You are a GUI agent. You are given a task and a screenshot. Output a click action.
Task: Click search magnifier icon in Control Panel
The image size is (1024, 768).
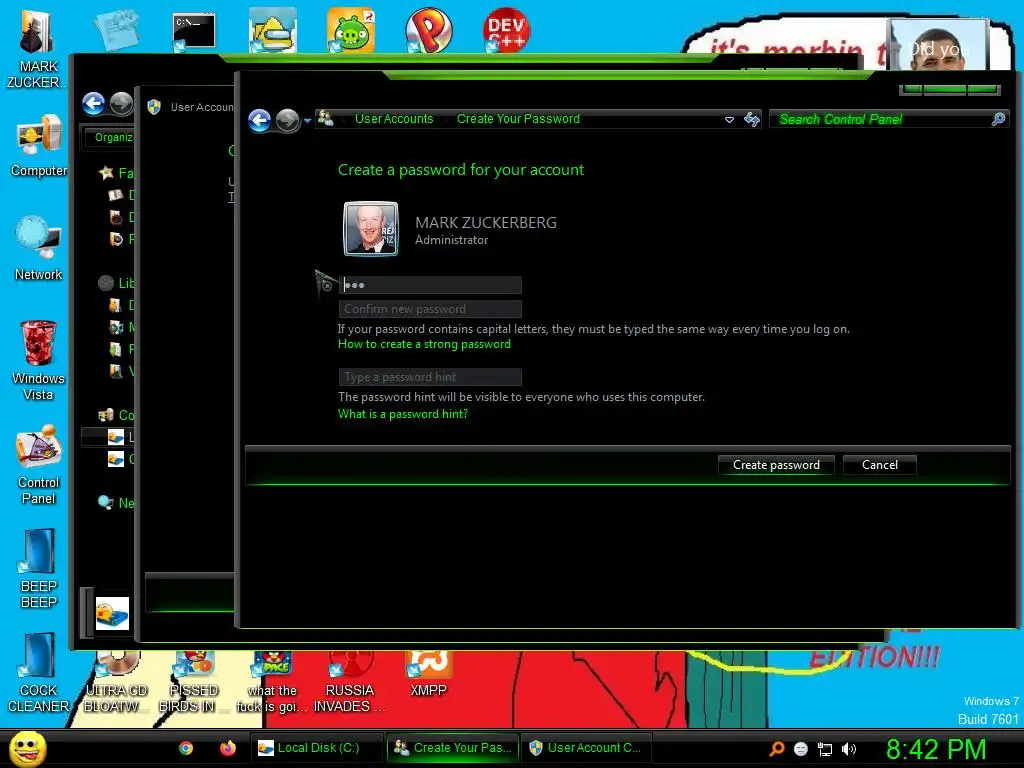(x=998, y=119)
